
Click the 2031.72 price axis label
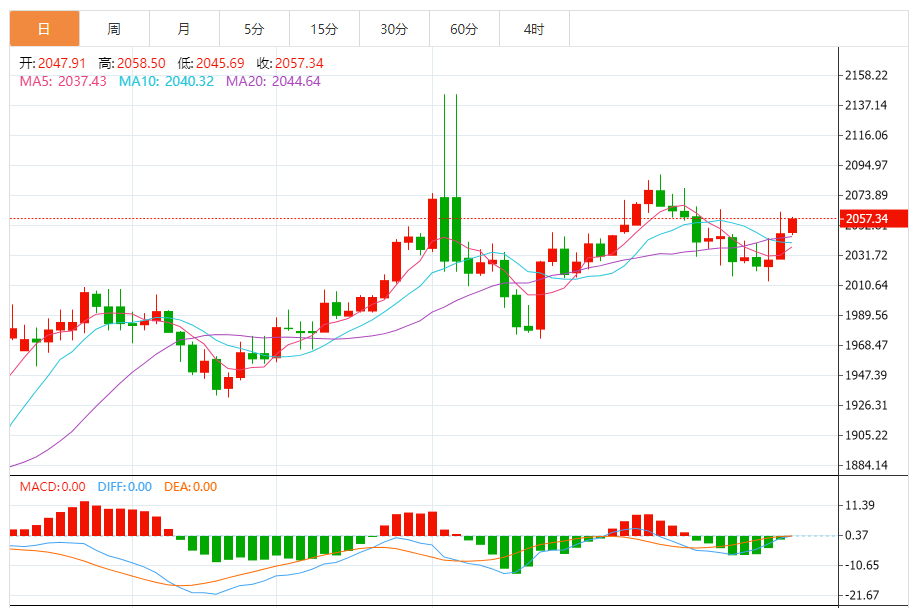pyautogui.click(x=866, y=255)
